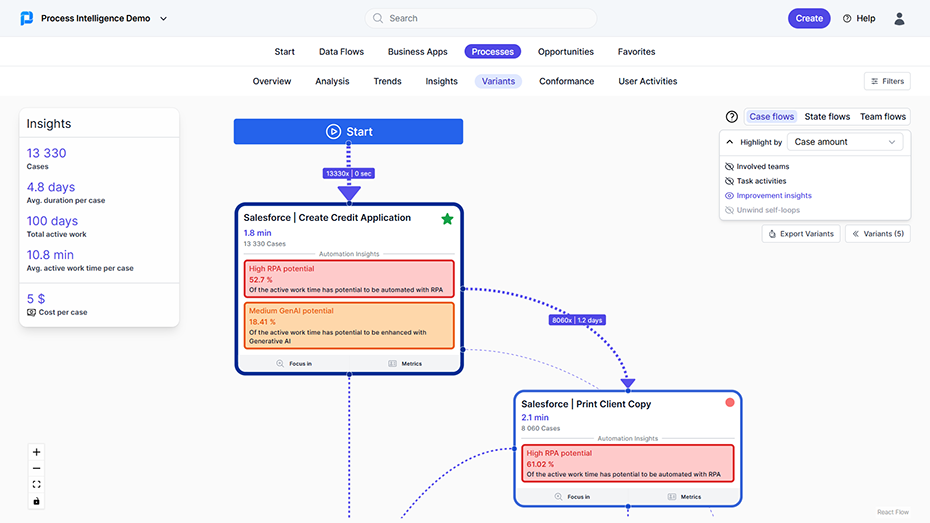Click the 5 $ cost per case value
This screenshot has height=523, width=930.
[36, 299]
